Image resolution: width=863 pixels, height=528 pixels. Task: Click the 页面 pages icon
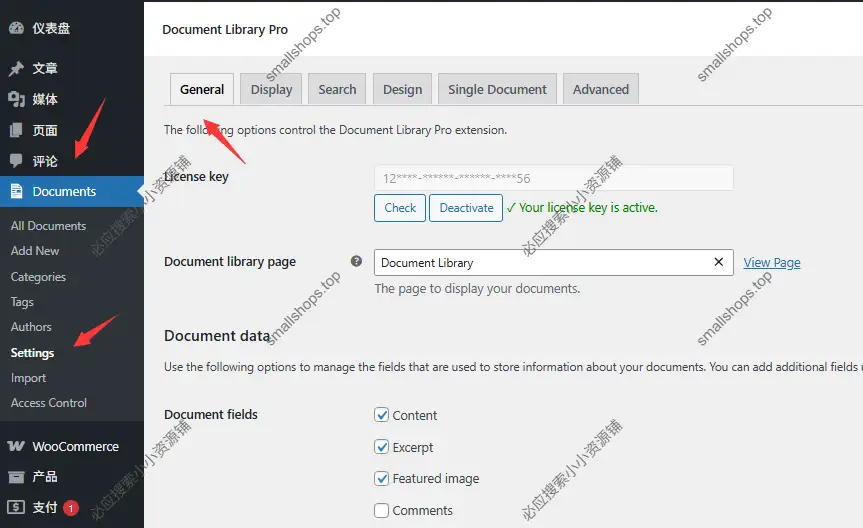click(x=17, y=130)
